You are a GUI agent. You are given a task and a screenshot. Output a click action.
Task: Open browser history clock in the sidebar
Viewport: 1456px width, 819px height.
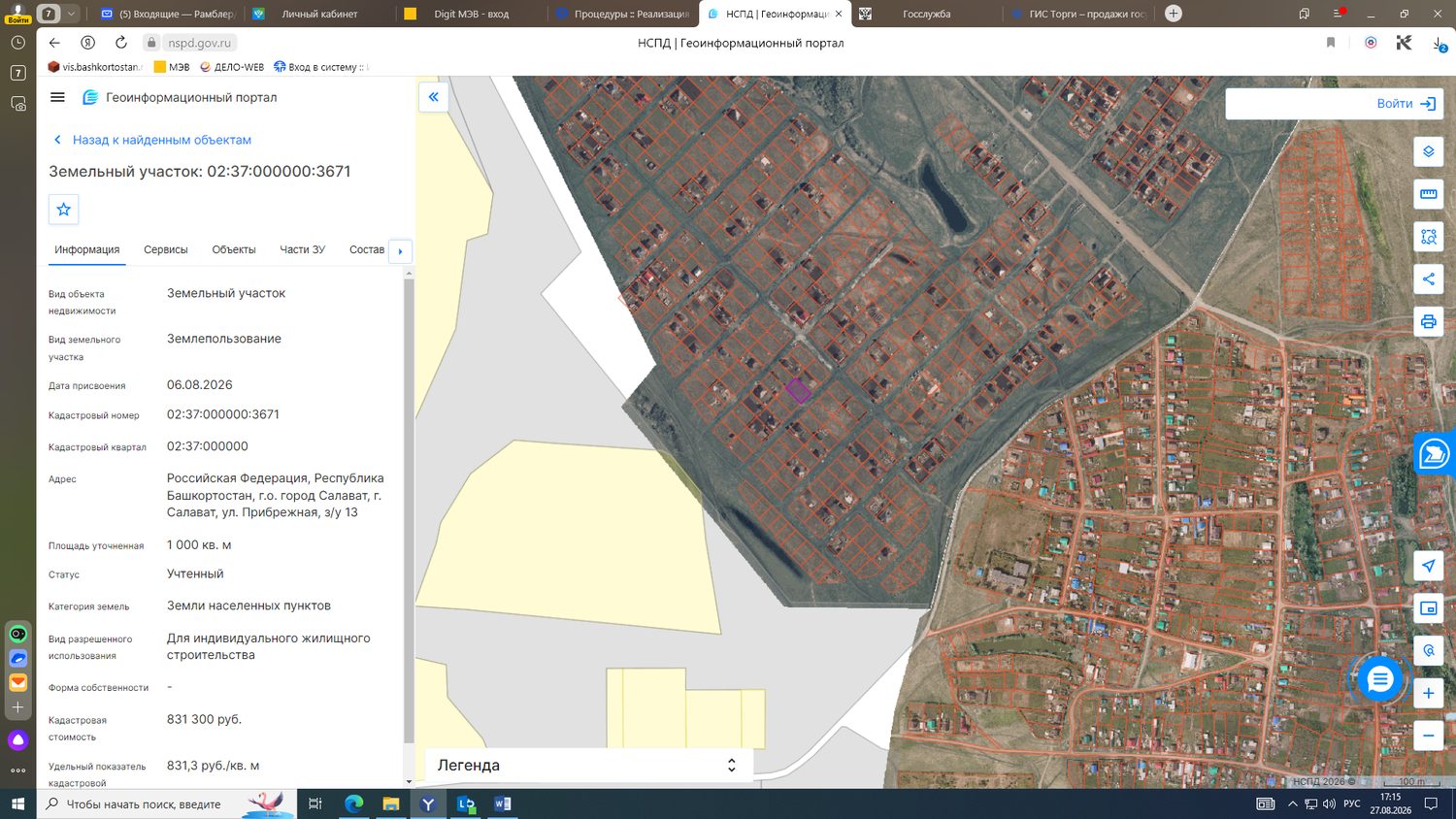17,43
